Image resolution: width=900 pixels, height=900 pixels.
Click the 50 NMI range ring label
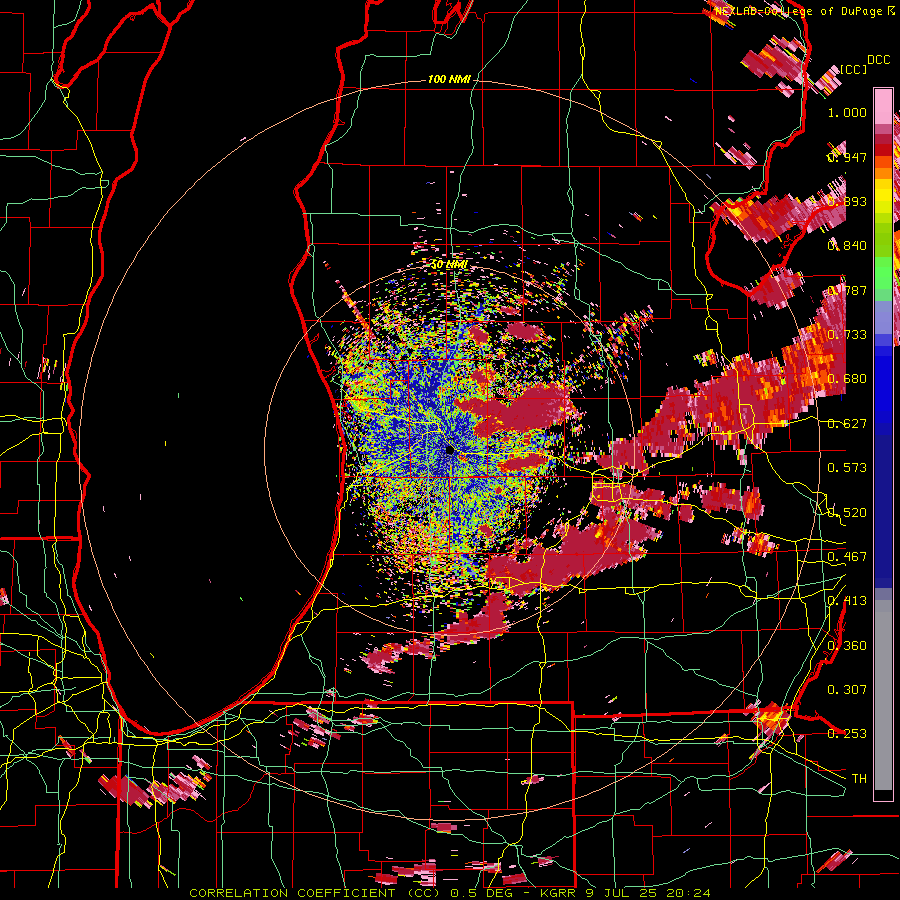pos(449,265)
